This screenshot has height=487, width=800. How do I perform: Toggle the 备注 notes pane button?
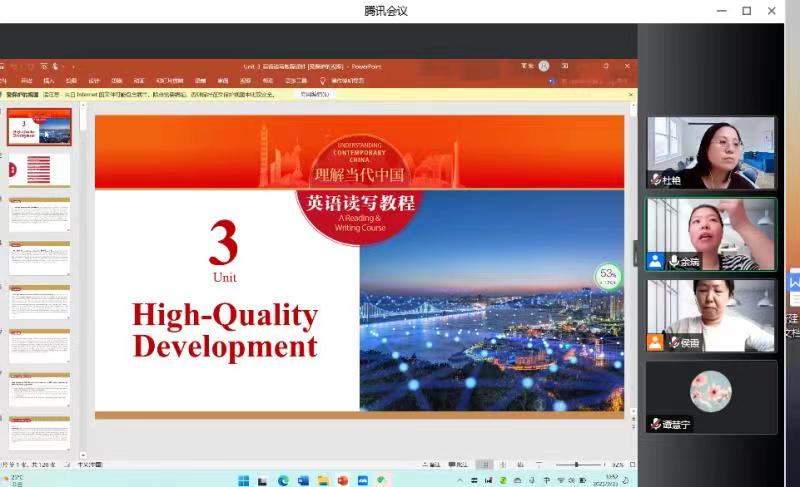(x=431, y=465)
